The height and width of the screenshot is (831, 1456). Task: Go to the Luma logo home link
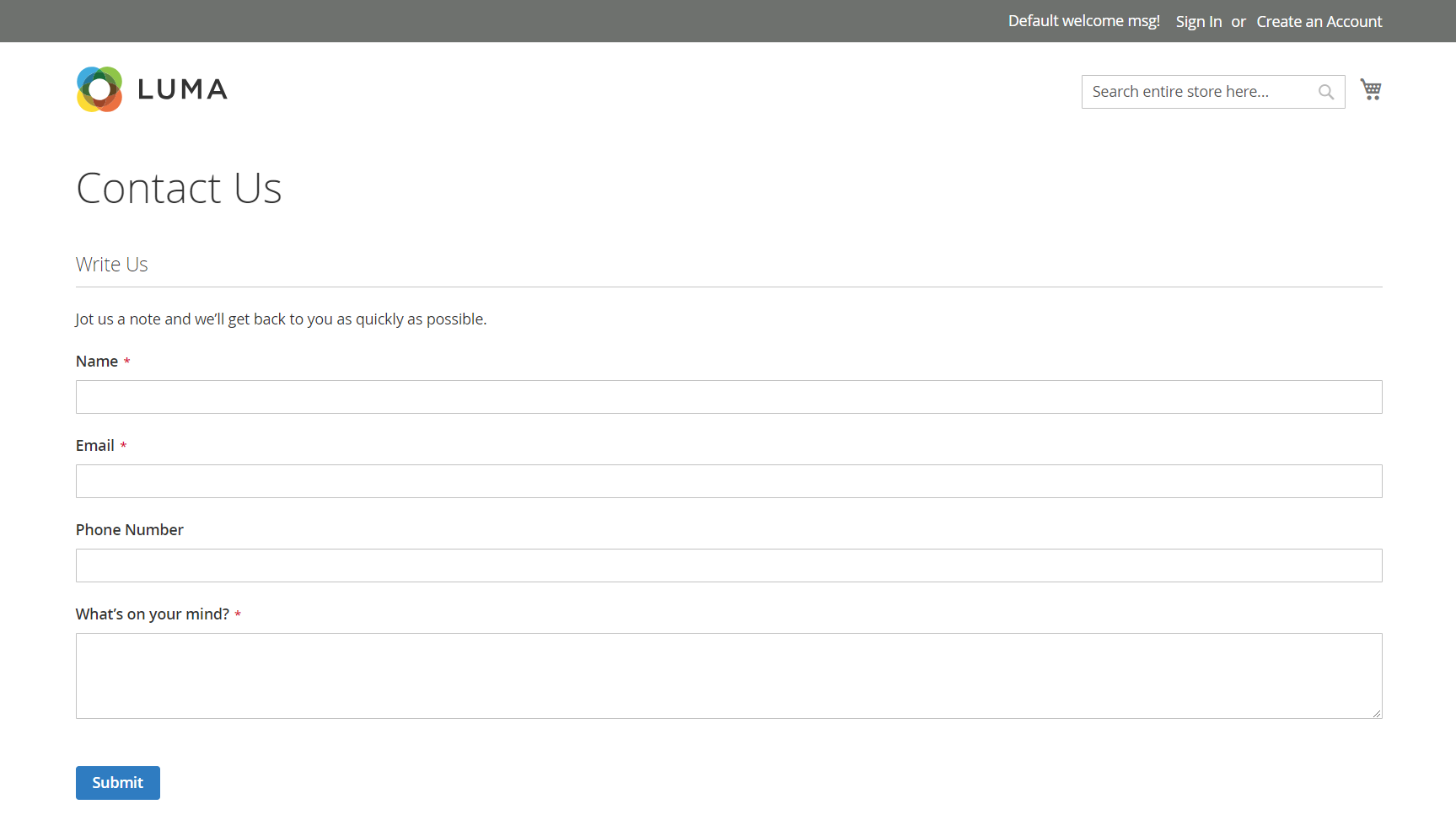pos(152,89)
